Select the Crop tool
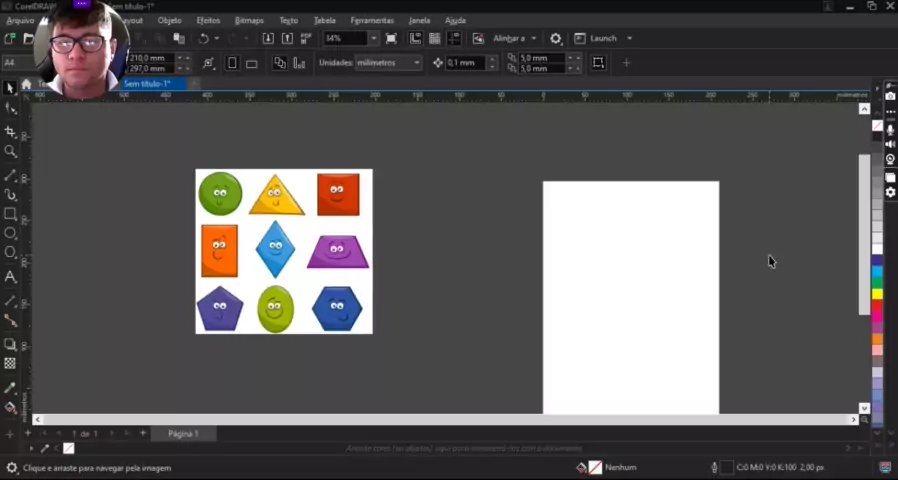Viewport: 898px width, 480px height. 11,132
